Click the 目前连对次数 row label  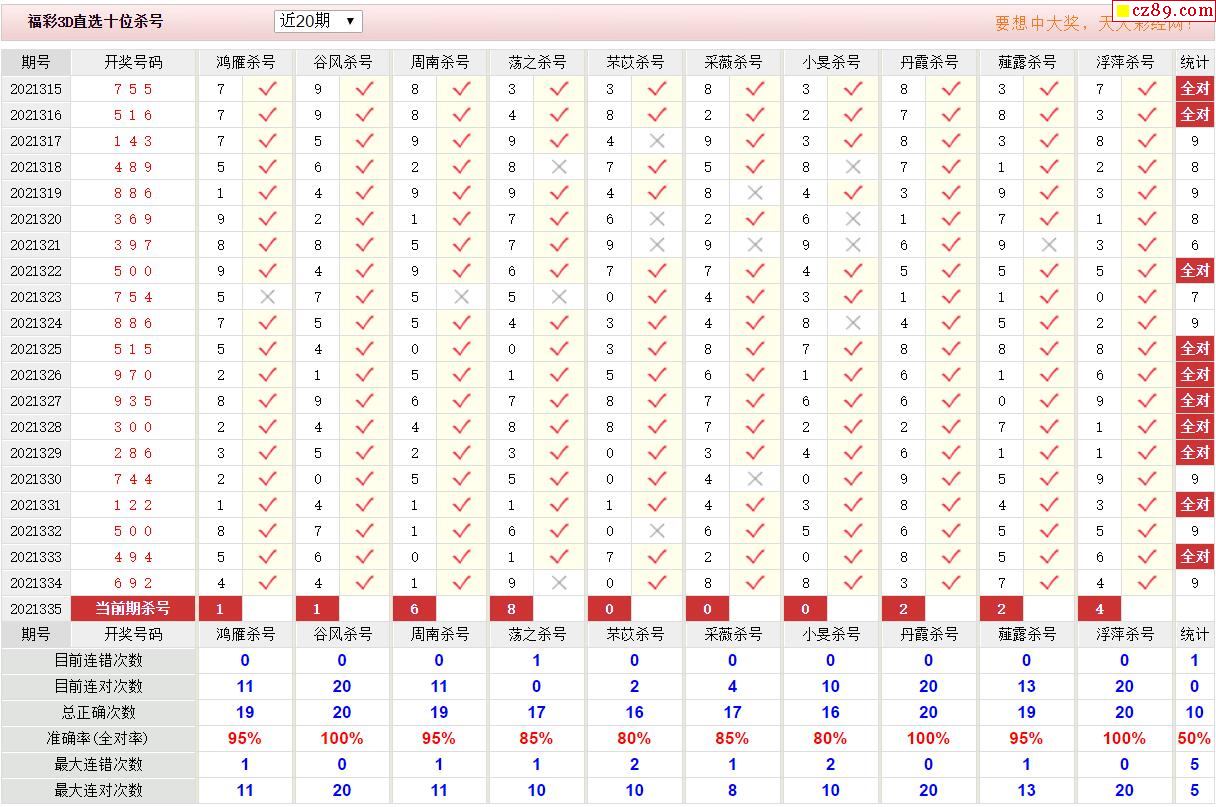(98, 686)
